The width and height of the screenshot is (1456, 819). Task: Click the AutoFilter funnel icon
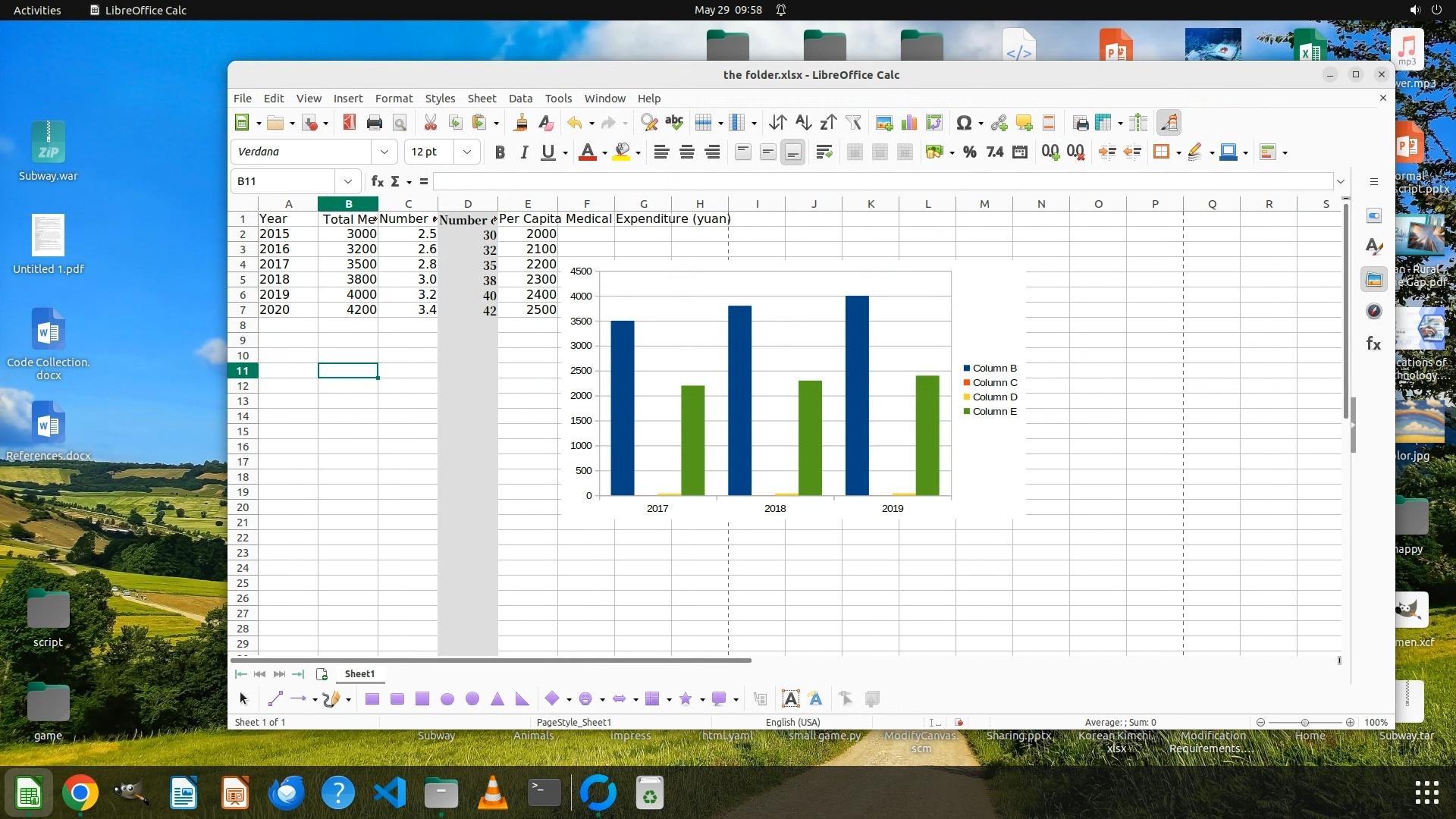click(x=853, y=123)
